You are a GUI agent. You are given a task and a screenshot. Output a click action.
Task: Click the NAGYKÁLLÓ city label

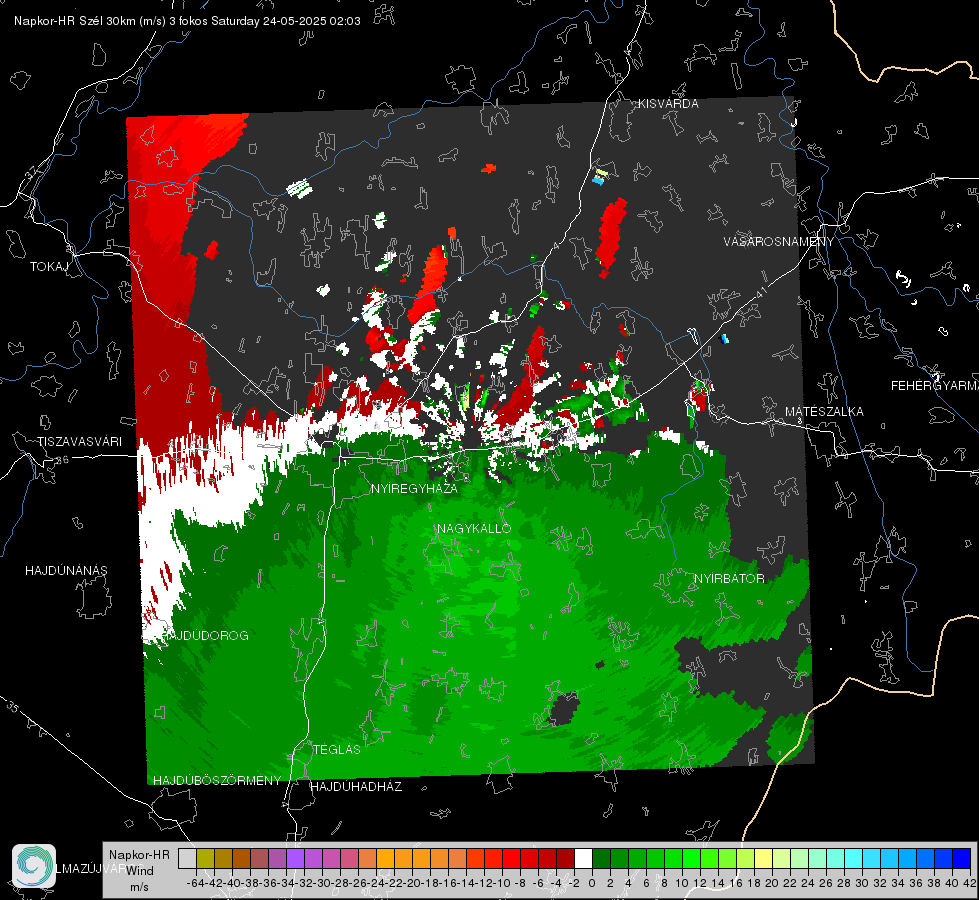point(474,528)
